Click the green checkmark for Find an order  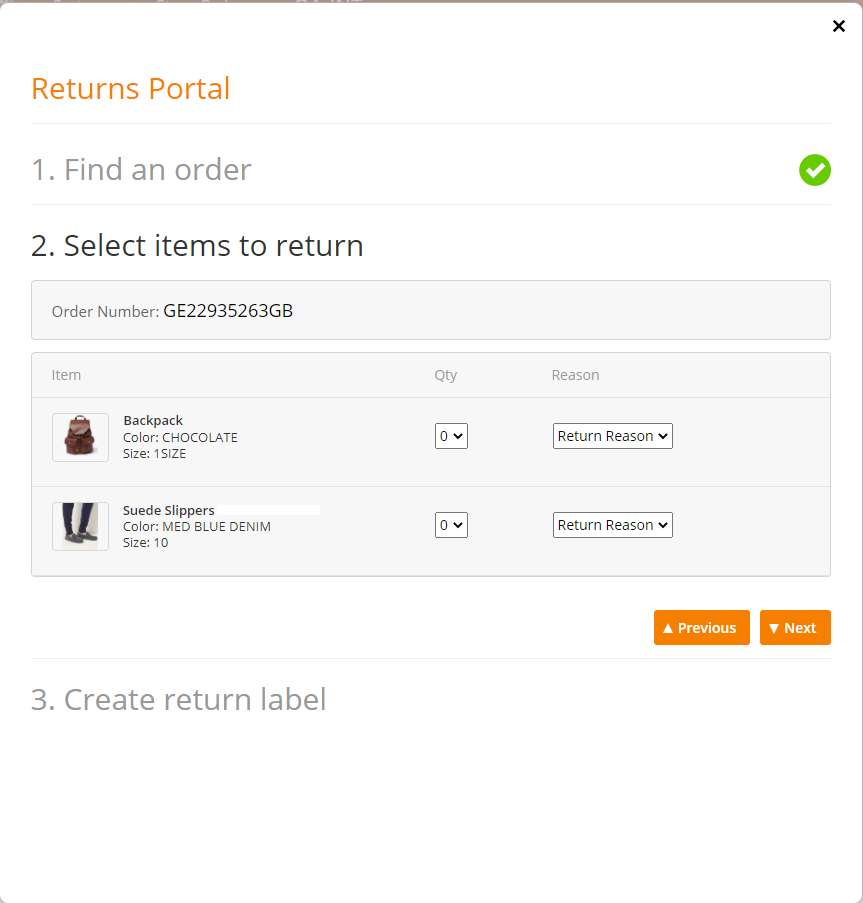point(815,170)
